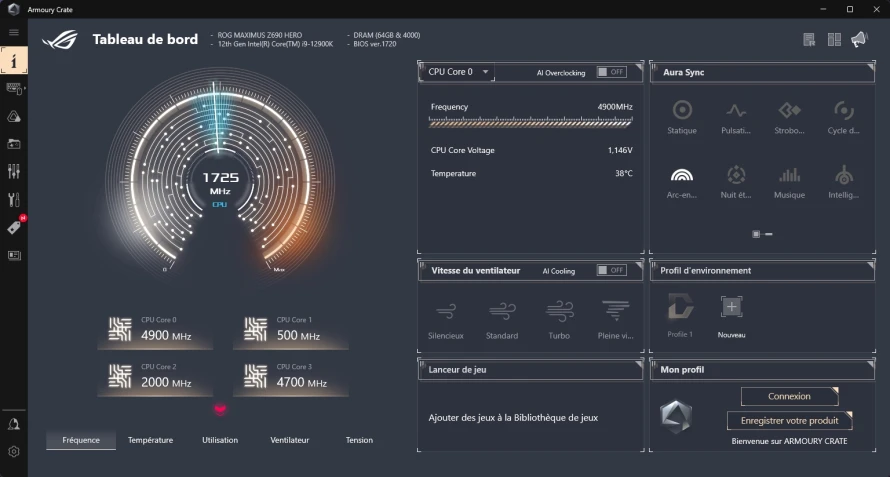This screenshot has height=477, width=890.
Task: Click the Mon profil avatar logo
Action: (676, 416)
